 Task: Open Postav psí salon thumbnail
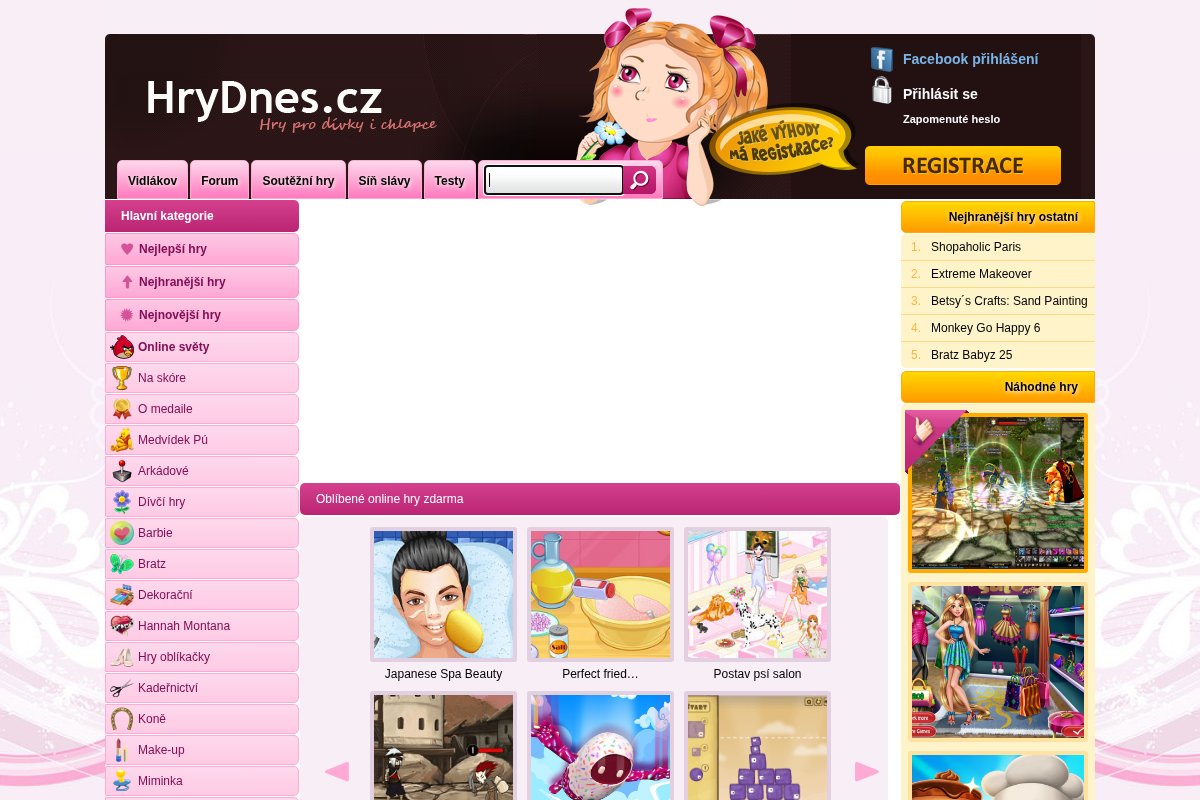tap(757, 594)
